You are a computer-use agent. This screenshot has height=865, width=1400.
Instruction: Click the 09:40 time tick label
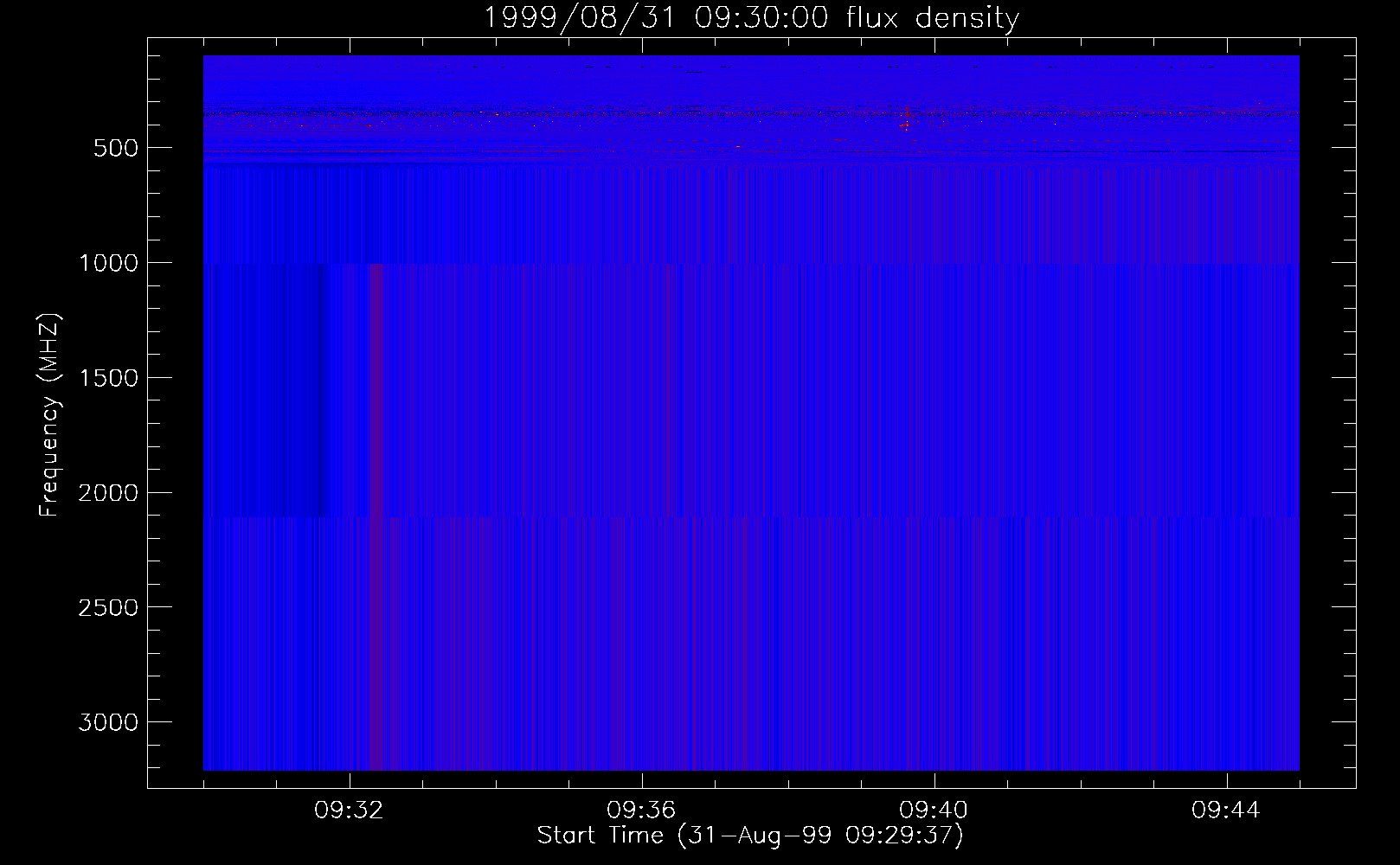[934, 811]
